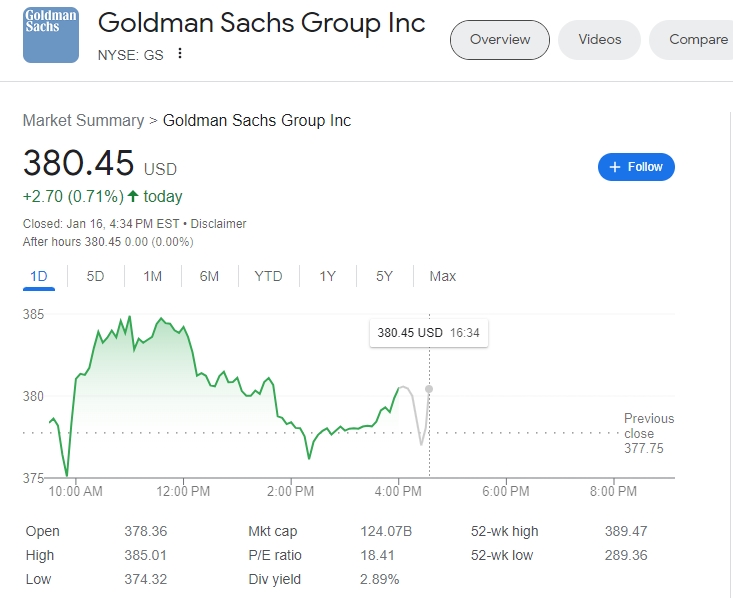Choose the 6M time range
Screen dimensions: 733x598
pyautogui.click(x=209, y=276)
